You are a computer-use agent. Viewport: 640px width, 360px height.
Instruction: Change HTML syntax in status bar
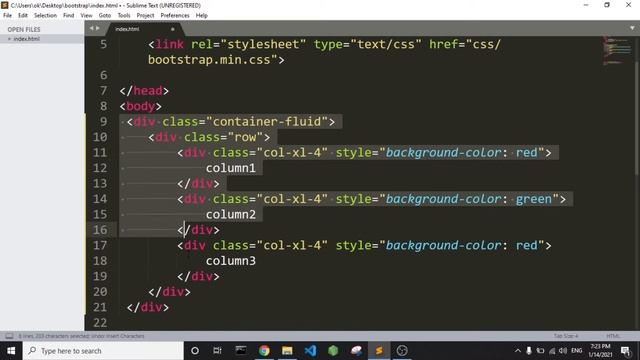(613, 336)
